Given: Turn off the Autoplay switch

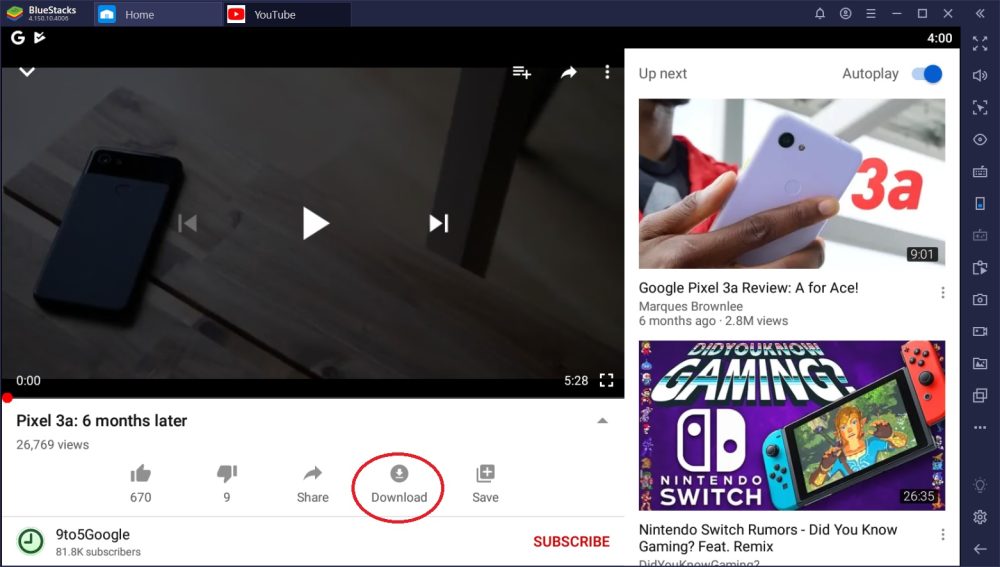Looking at the screenshot, I should point(927,74).
